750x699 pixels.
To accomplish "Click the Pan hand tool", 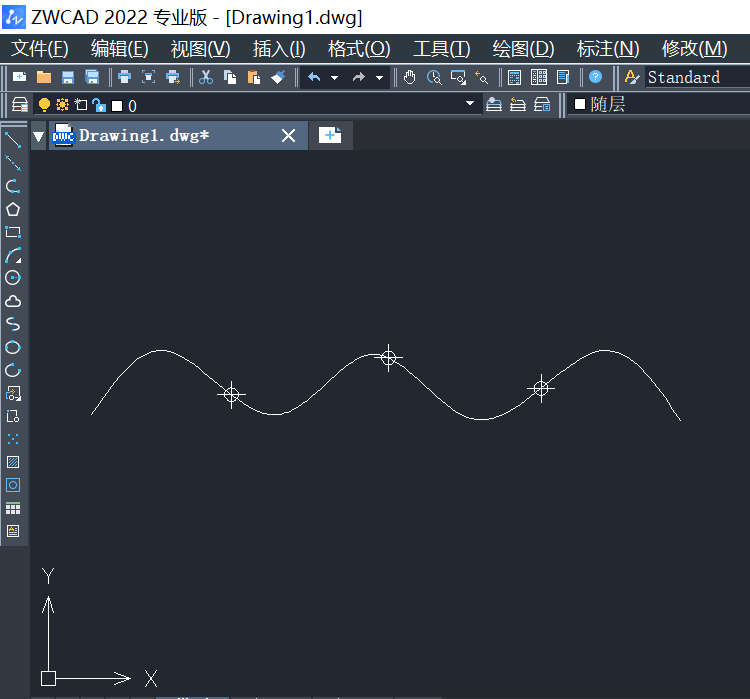I will (x=410, y=77).
